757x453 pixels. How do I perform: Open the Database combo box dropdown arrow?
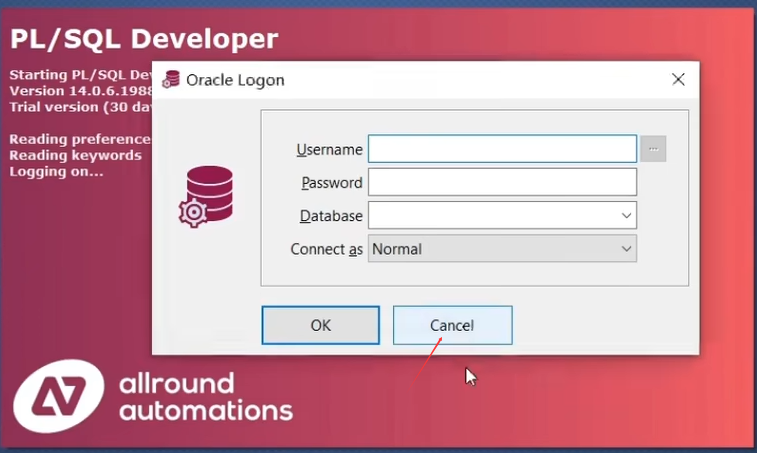pos(626,215)
